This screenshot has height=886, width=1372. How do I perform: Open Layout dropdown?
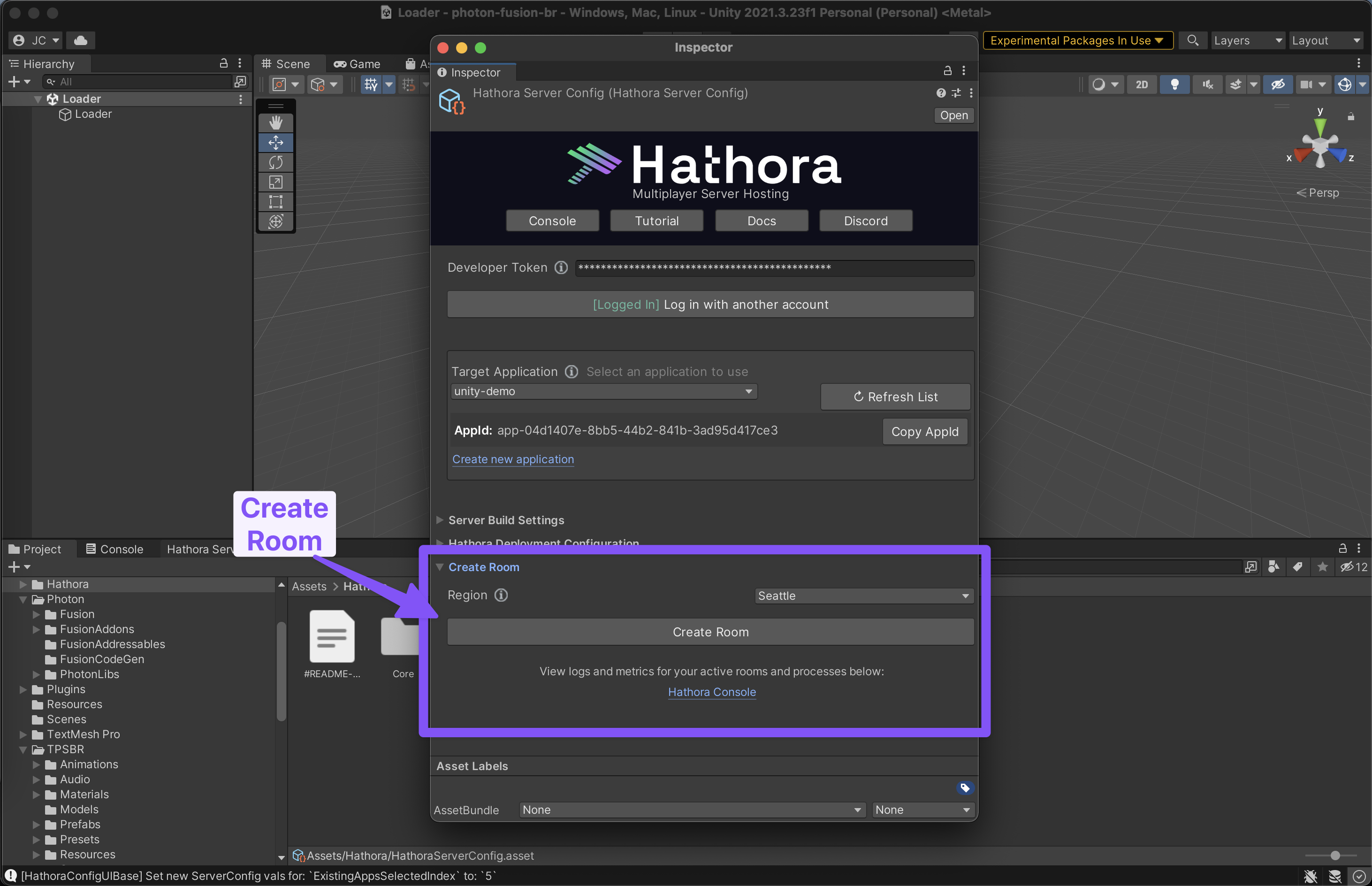point(1326,40)
